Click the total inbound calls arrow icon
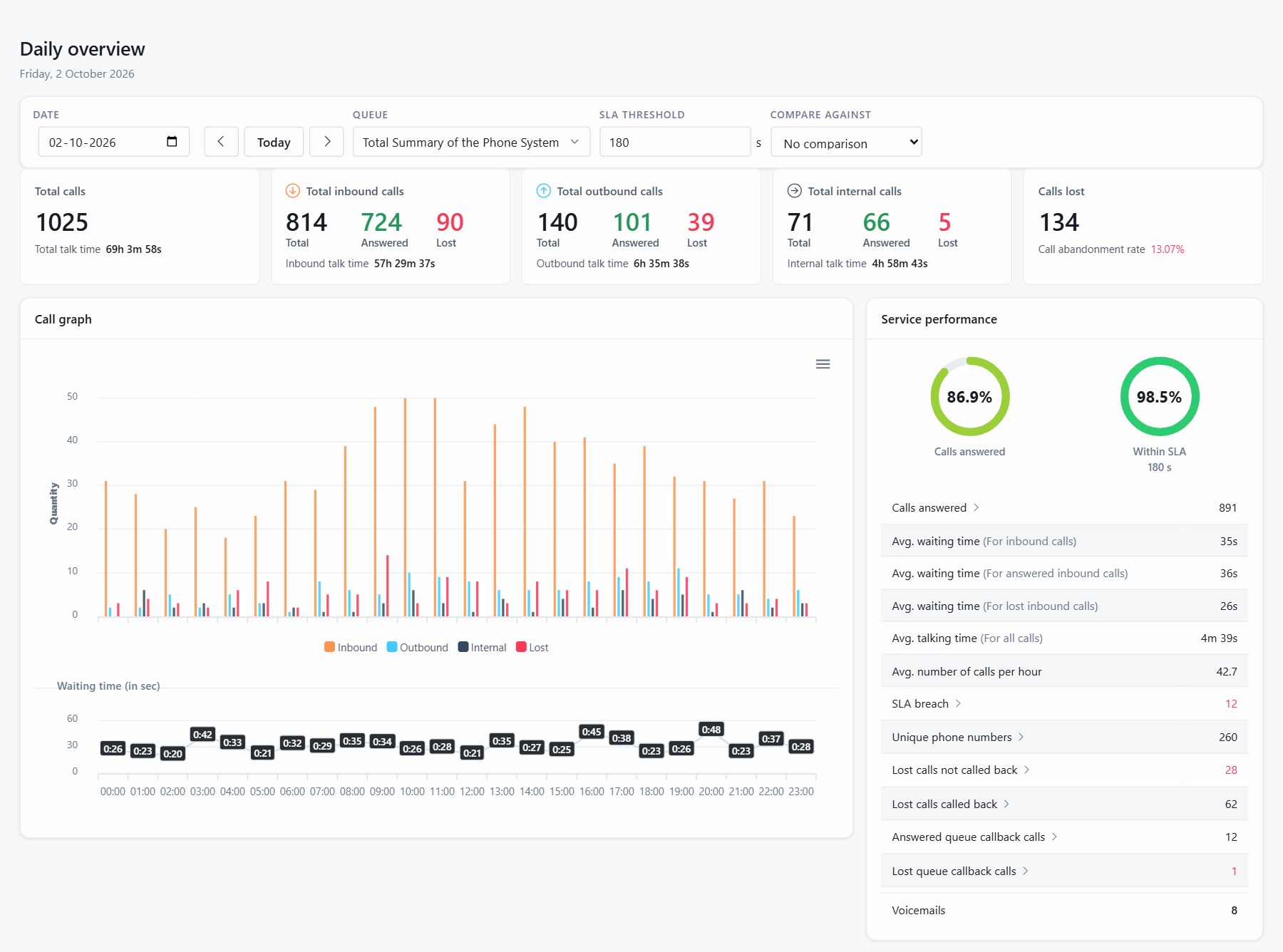The width and height of the screenshot is (1283, 952). [x=292, y=191]
